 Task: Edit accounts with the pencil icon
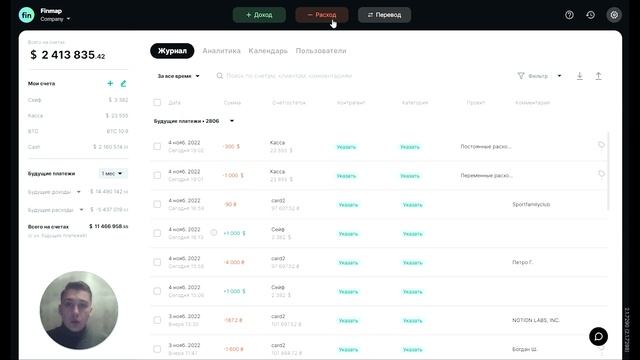point(123,83)
